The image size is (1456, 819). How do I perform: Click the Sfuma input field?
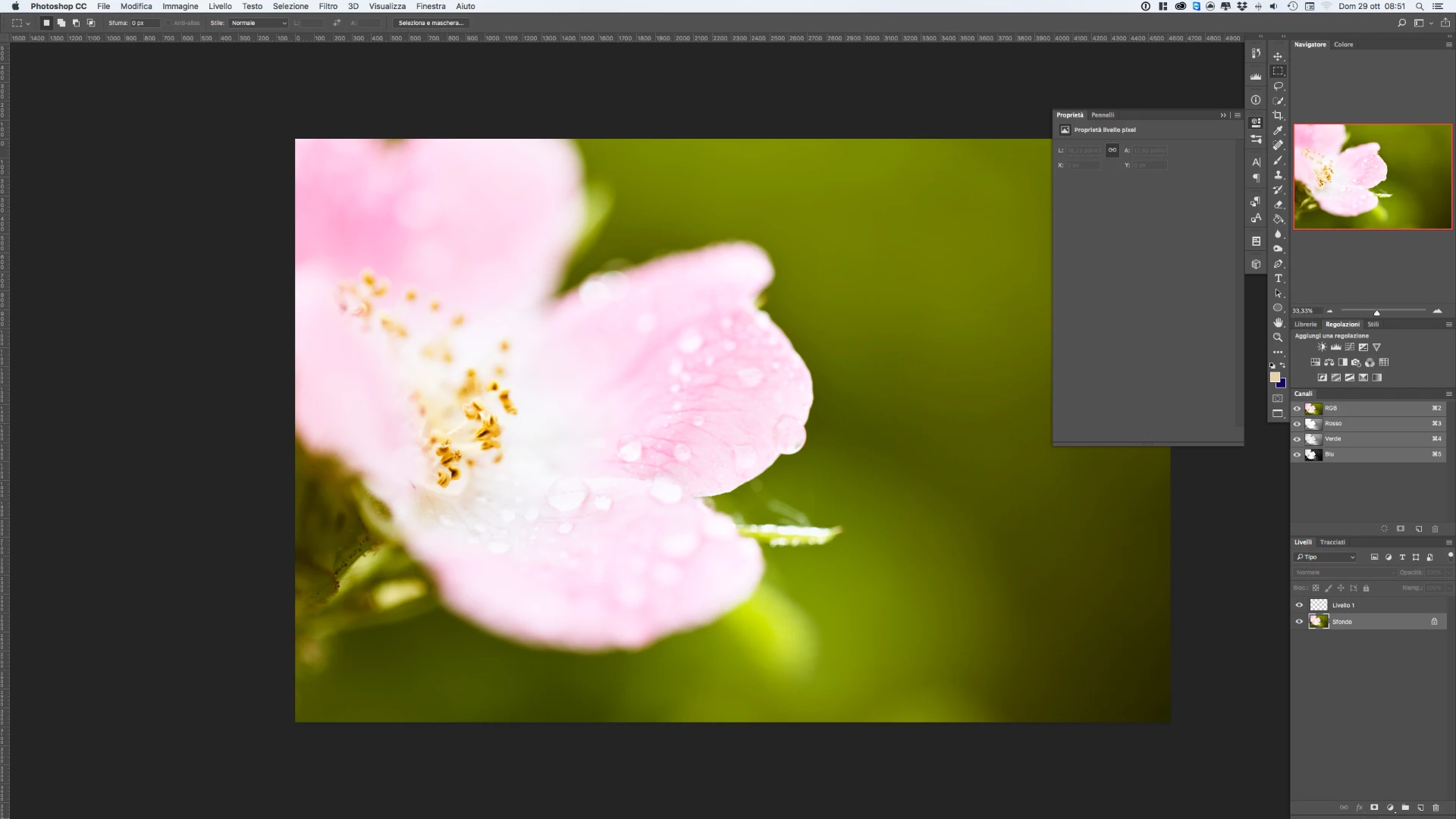tap(146, 23)
